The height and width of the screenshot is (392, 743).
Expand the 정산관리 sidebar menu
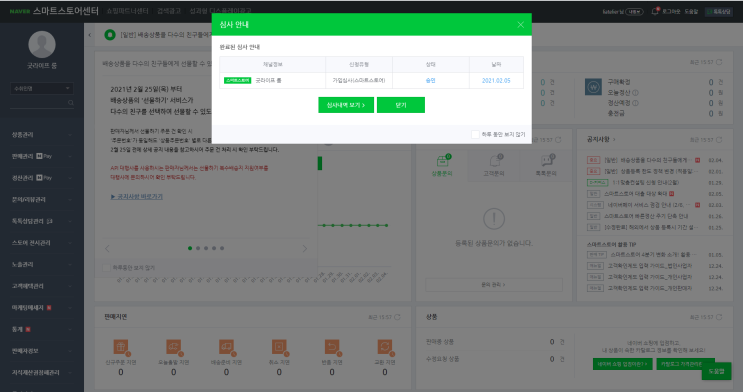coord(42,178)
